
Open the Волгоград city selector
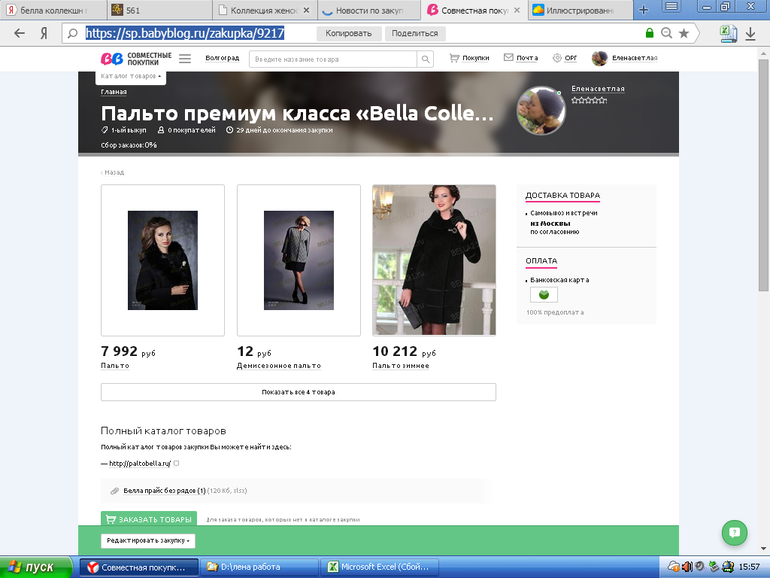(x=222, y=58)
